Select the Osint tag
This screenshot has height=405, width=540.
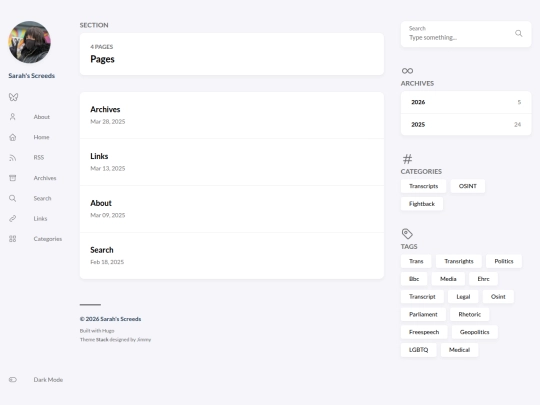coord(498,297)
